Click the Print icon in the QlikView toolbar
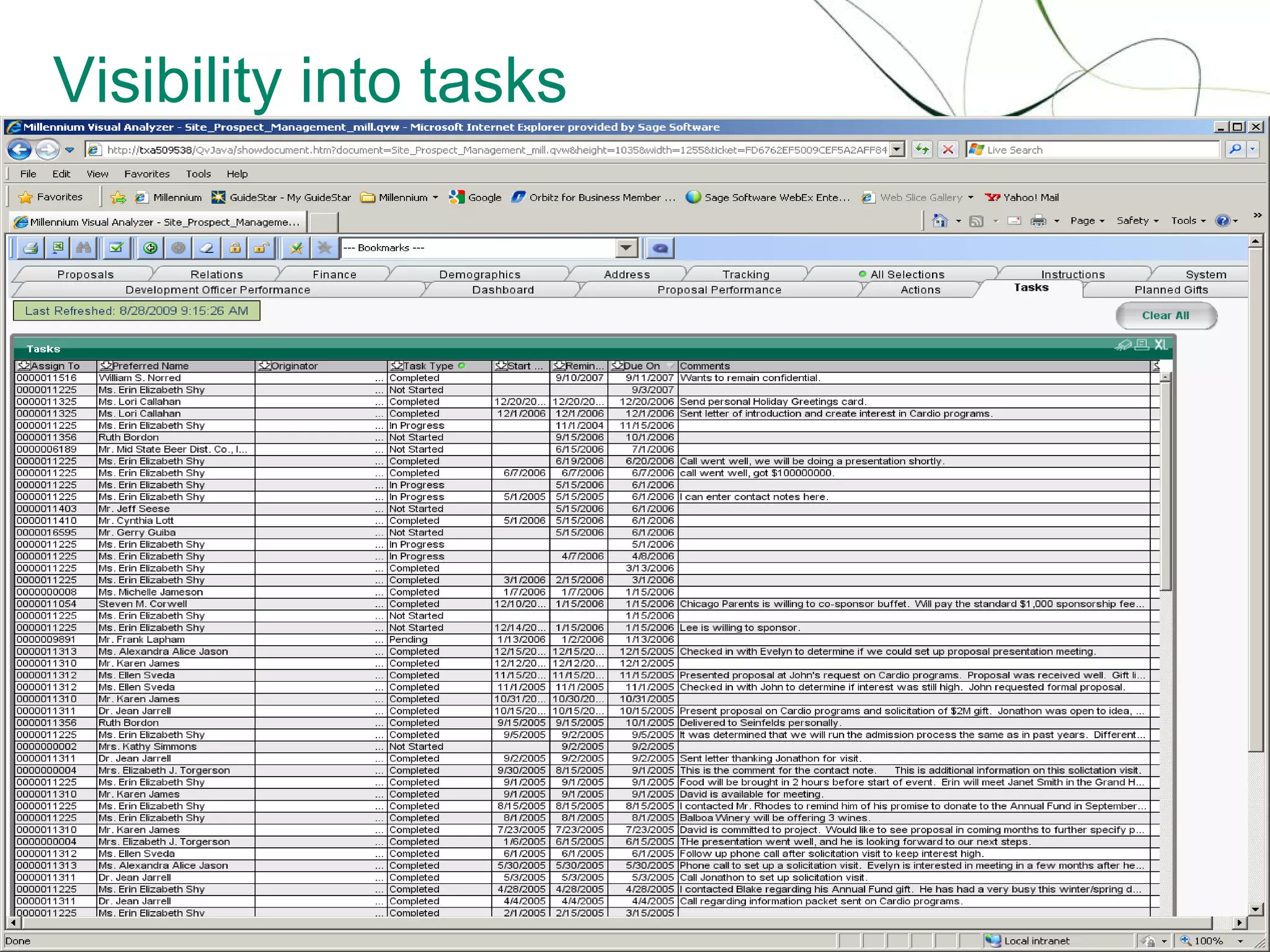Viewport: 1270px width, 952px height. coord(30,249)
